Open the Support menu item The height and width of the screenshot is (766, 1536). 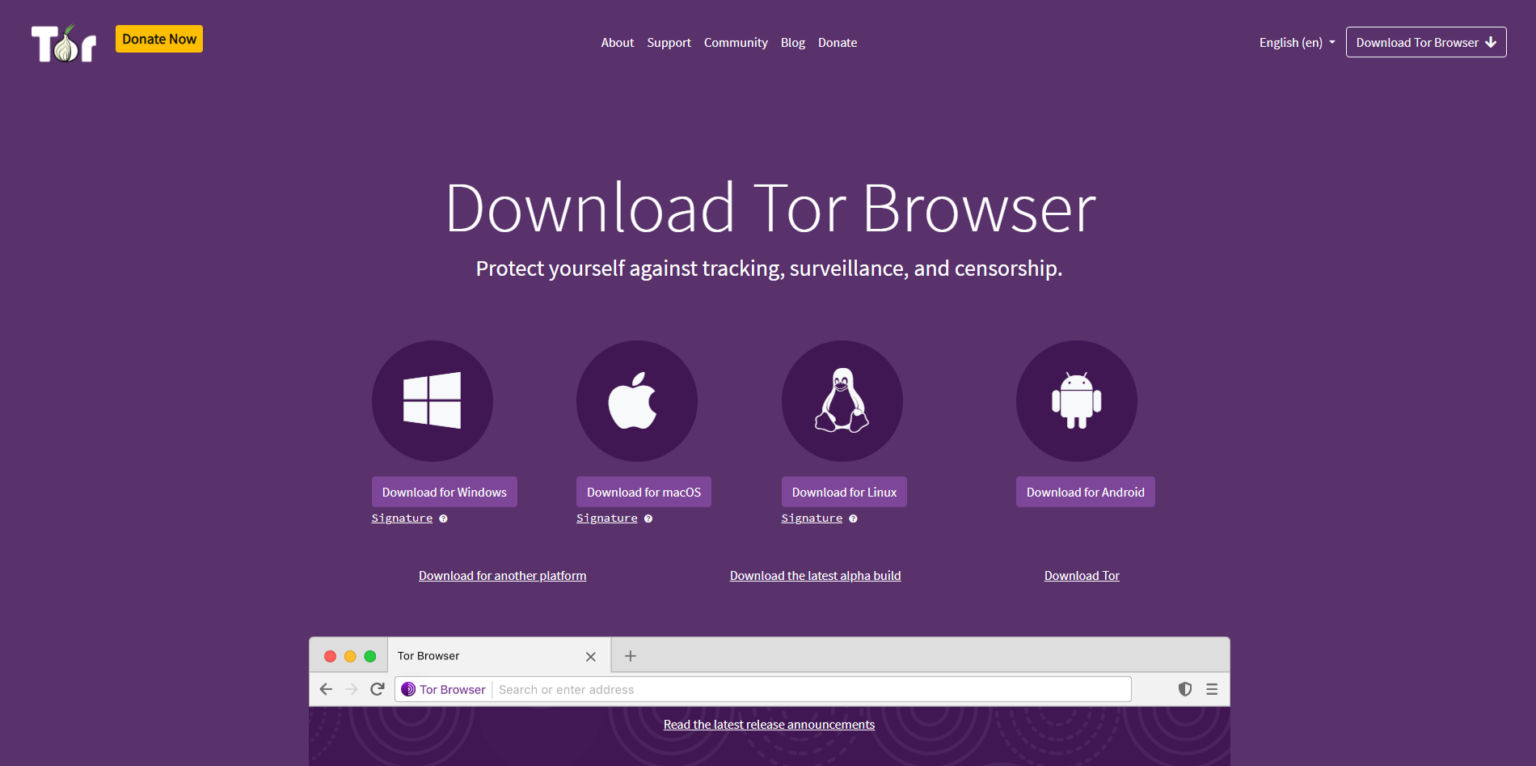tap(668, 42)
